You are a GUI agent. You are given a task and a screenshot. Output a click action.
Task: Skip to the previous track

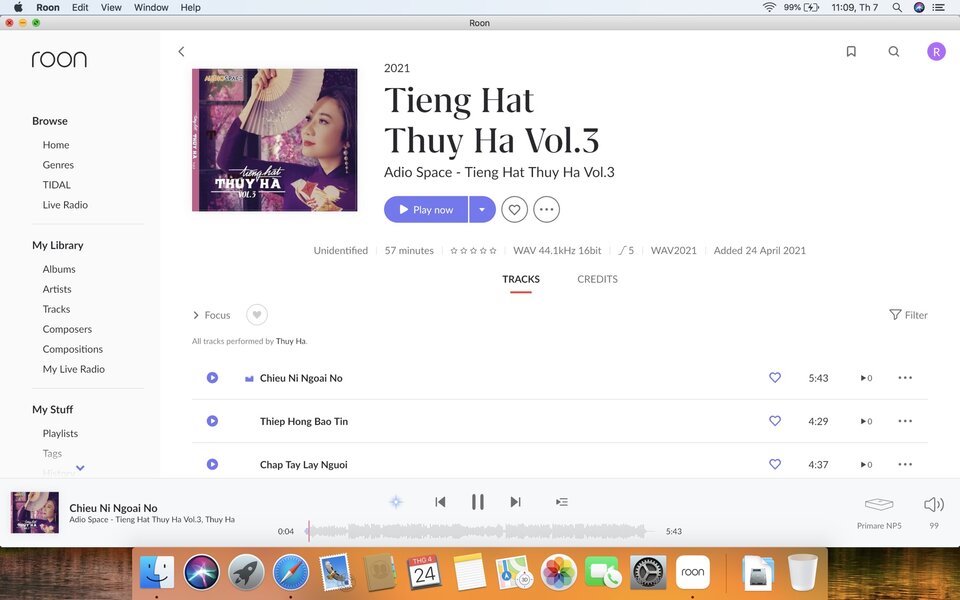click(x=440, y=502)
